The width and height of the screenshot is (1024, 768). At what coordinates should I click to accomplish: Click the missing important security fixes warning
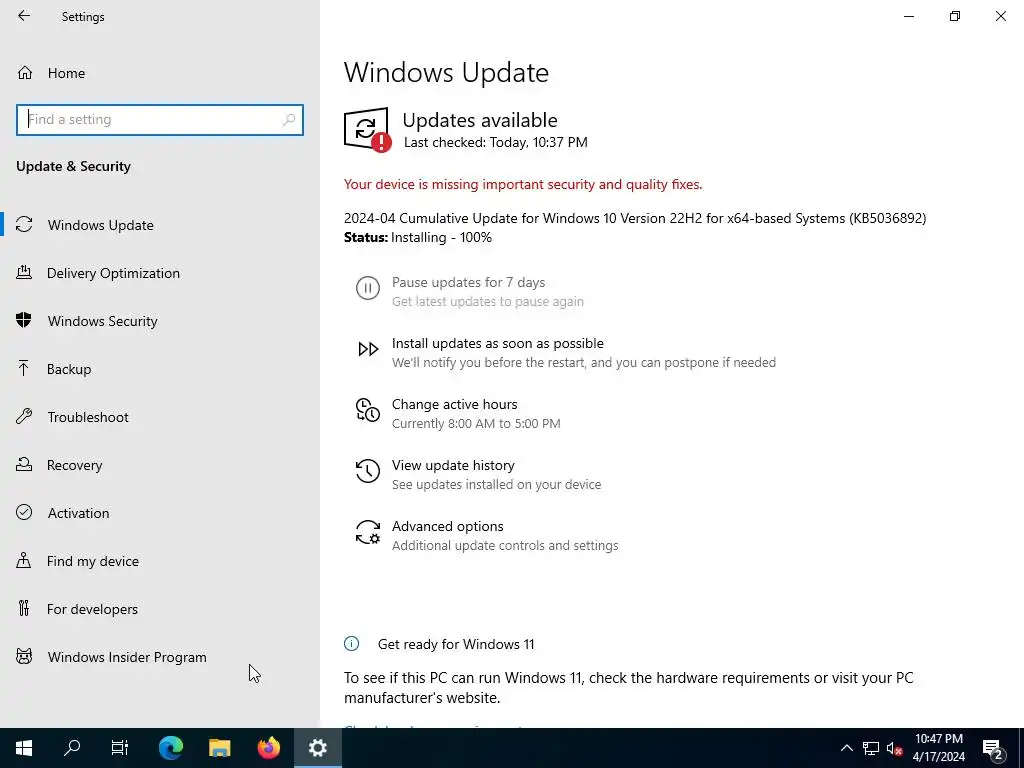pos(523,184)
